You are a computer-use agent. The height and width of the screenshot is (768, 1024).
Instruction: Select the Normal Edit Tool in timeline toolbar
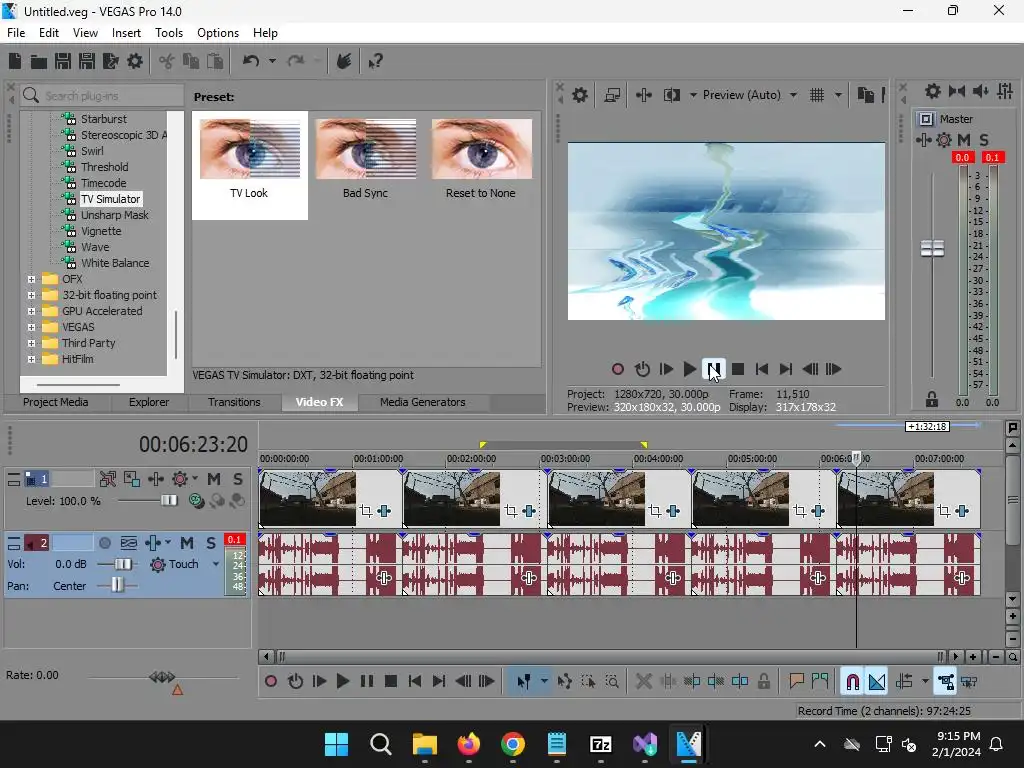pyautogui.click(x=524, y=682)
